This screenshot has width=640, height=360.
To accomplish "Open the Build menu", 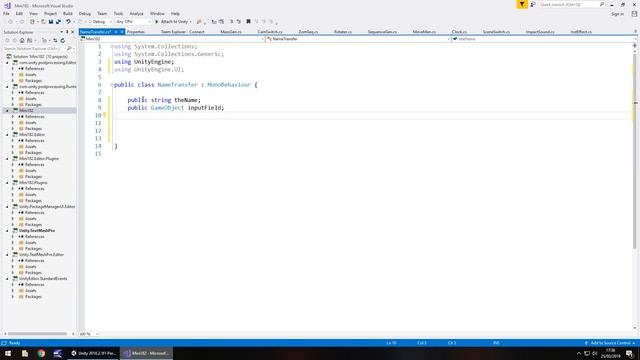I will point(68,14).
